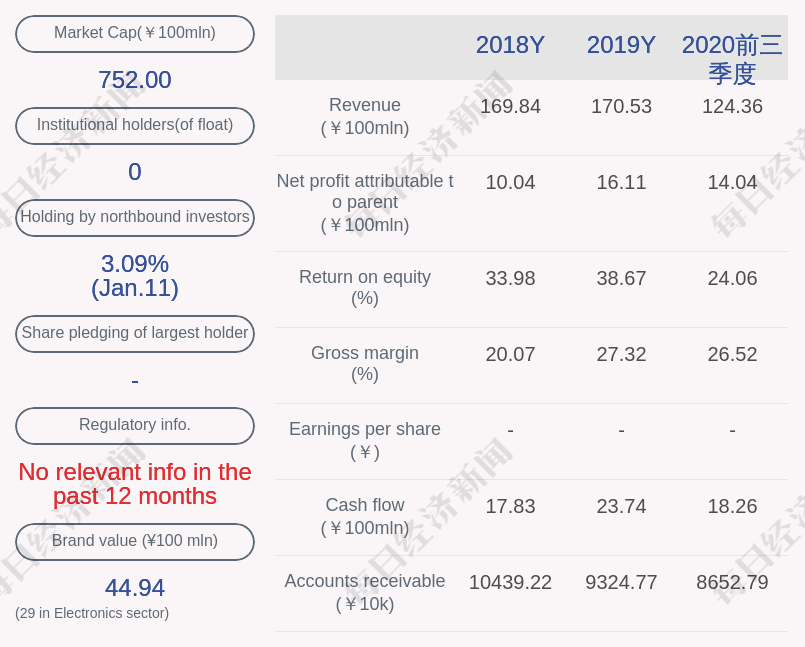Viewport: 805px width, 647px height.
Task: Click the Gross margin row label
Action: click(x=365, y=364)
